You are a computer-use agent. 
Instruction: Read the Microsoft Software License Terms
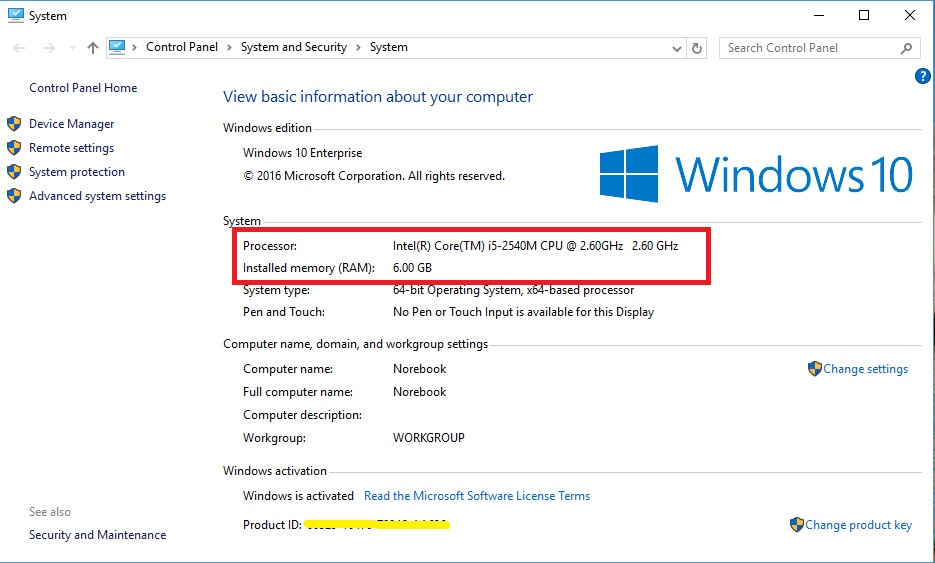pyautogui.click(x=477, y=496)
